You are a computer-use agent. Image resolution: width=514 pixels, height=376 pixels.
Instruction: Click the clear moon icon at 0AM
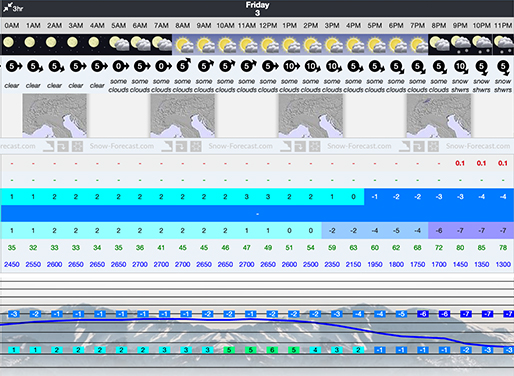click(8, 43)
